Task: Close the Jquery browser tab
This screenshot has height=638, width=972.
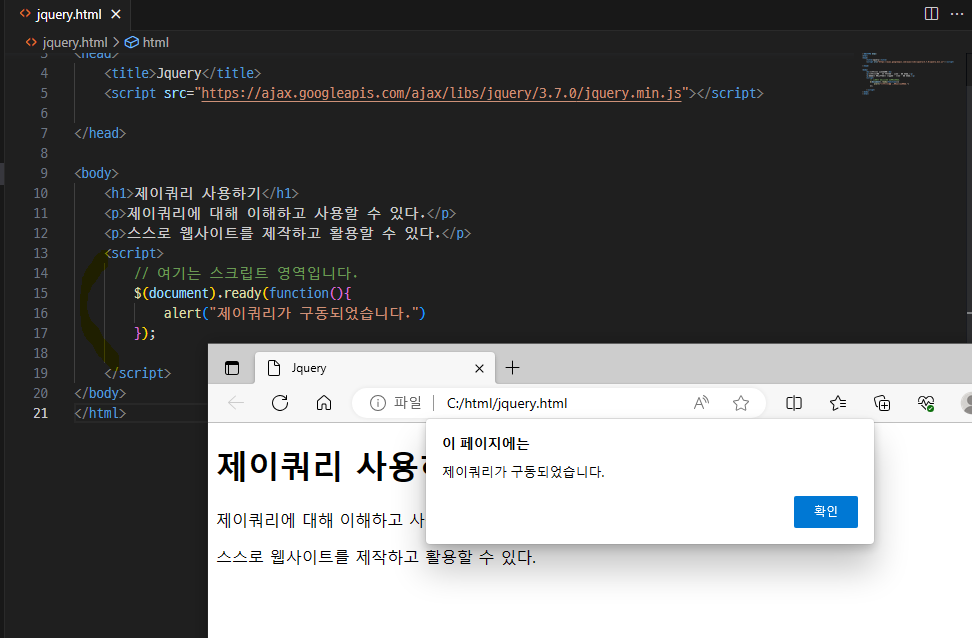Action: coord(479,368)
